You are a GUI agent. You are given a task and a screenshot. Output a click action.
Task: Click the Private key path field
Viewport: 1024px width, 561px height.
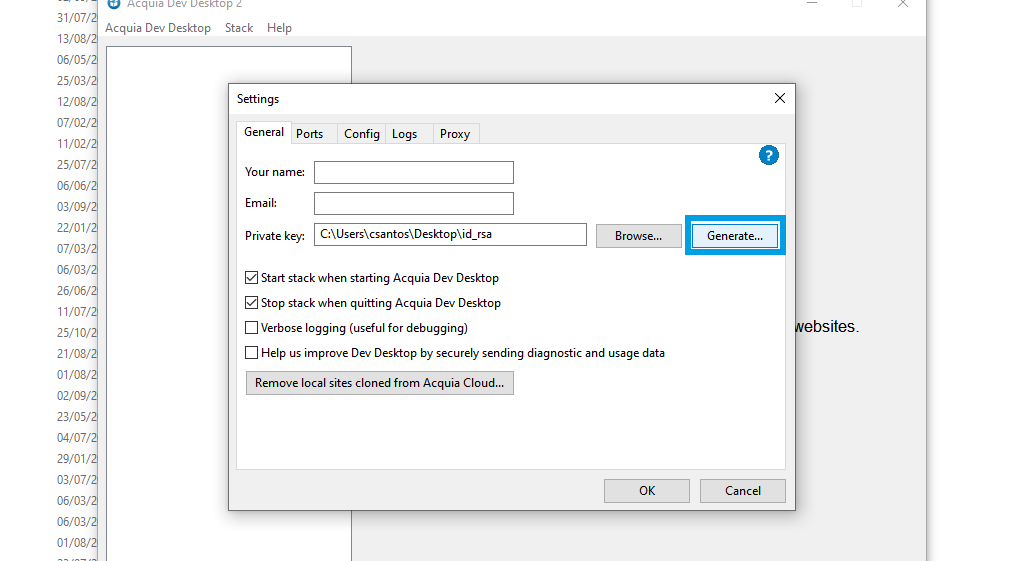tap(450, 235)
